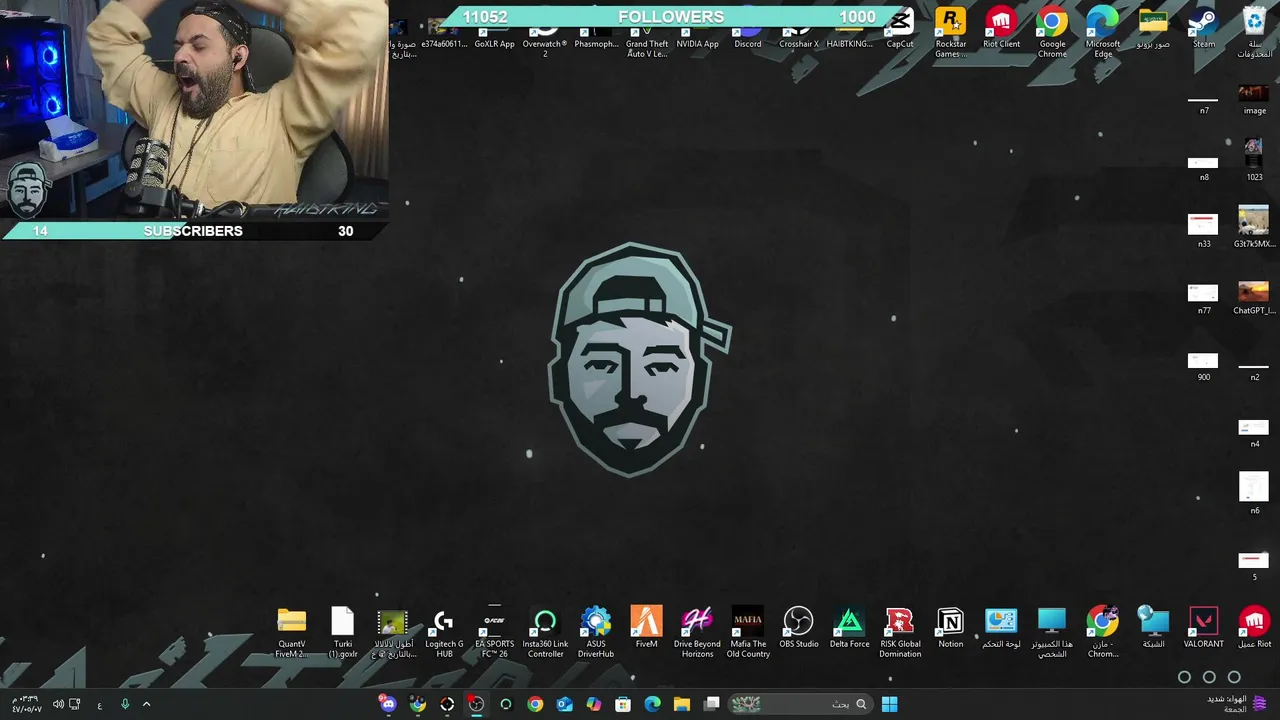
Task: Open Outlook from the taskbar
Action: (564, 704)
